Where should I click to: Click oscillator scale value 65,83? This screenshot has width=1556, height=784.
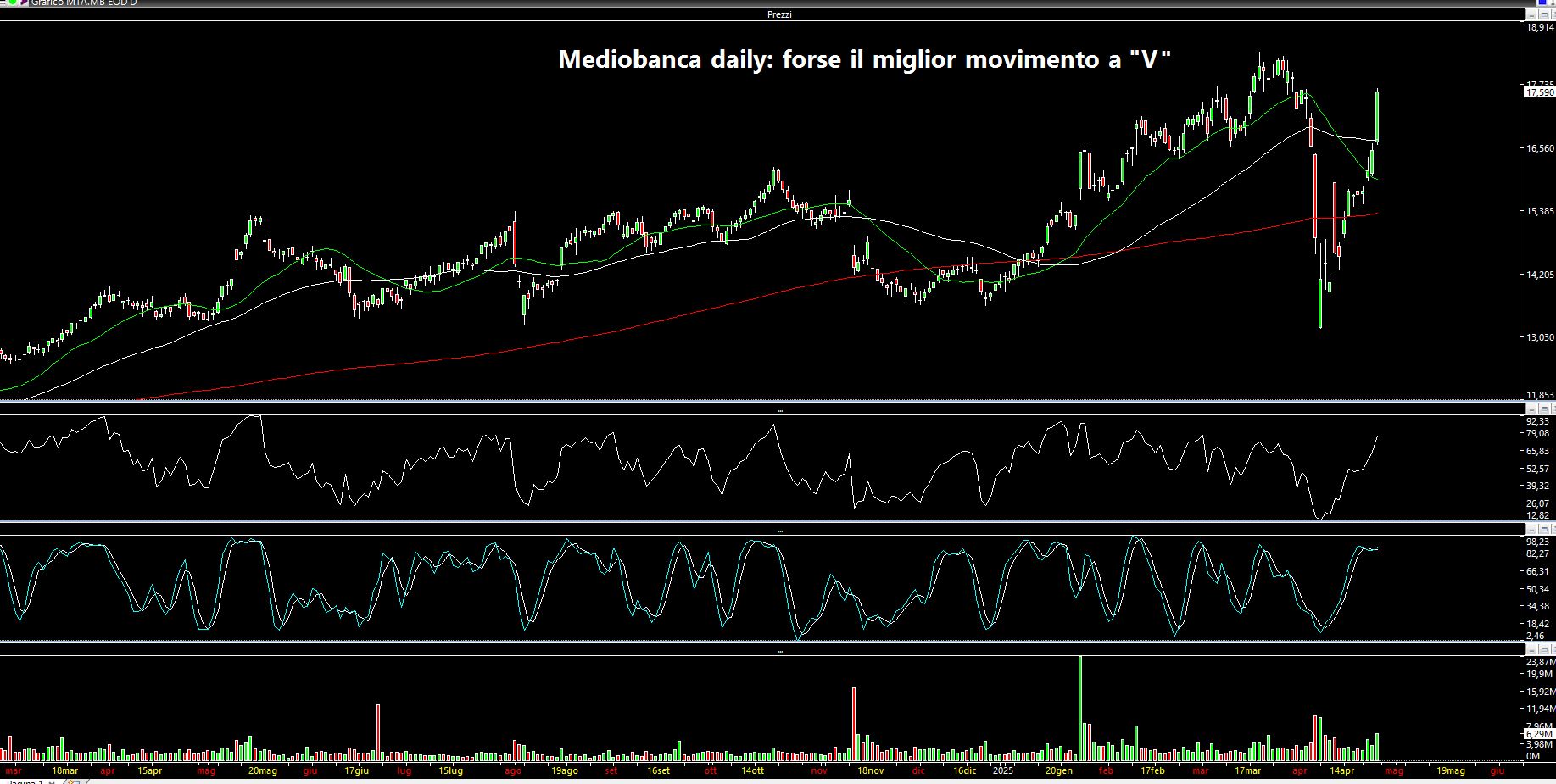pyautogui.click(x=1537, y=451)
